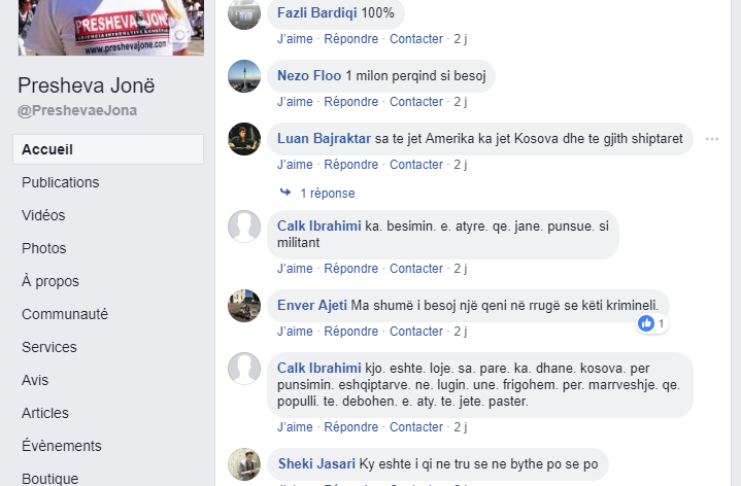Open the three-dots menu on Luan Bajraktar's comment
The image size is (741, 486).
[x=712, y=139]
